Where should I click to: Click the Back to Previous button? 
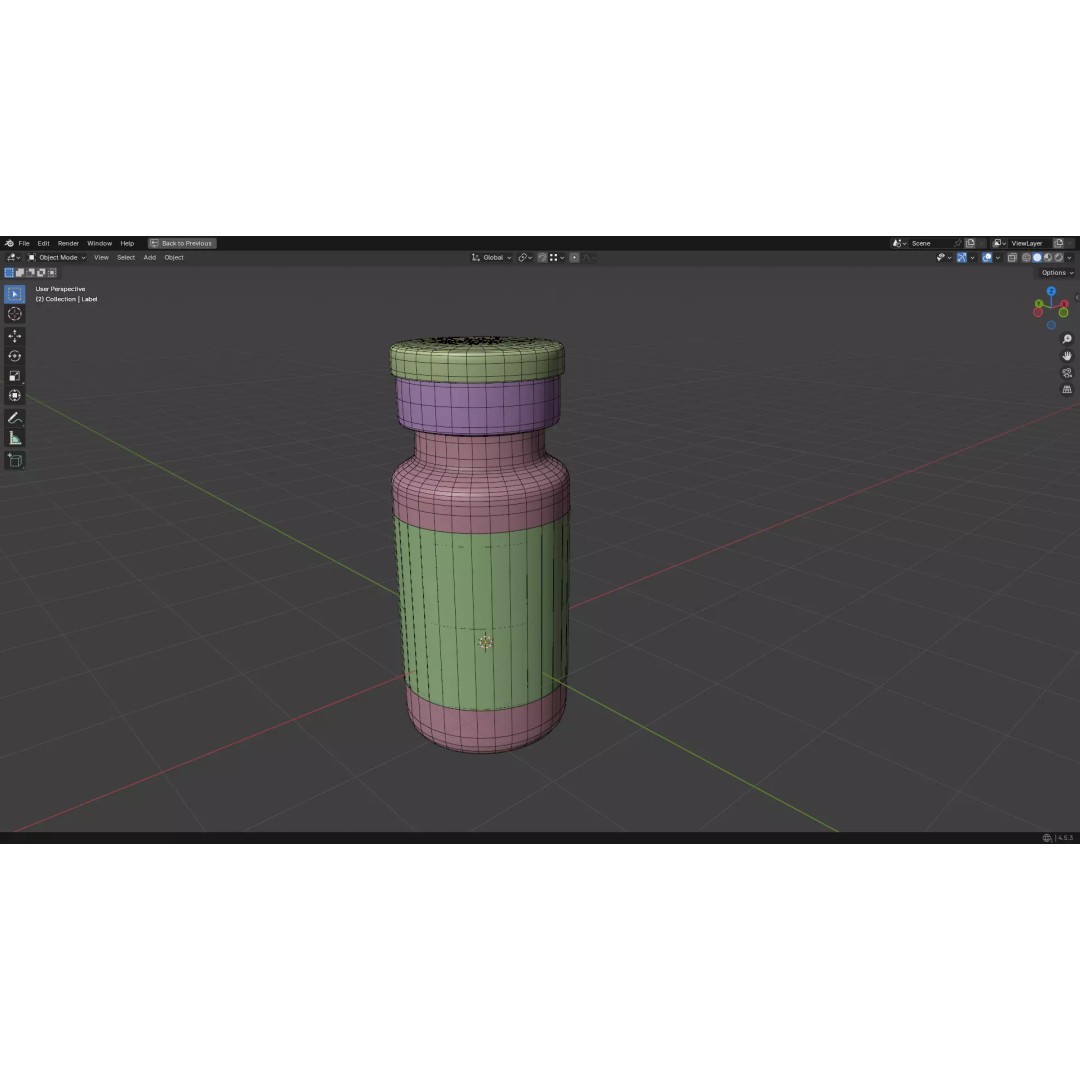182,243
